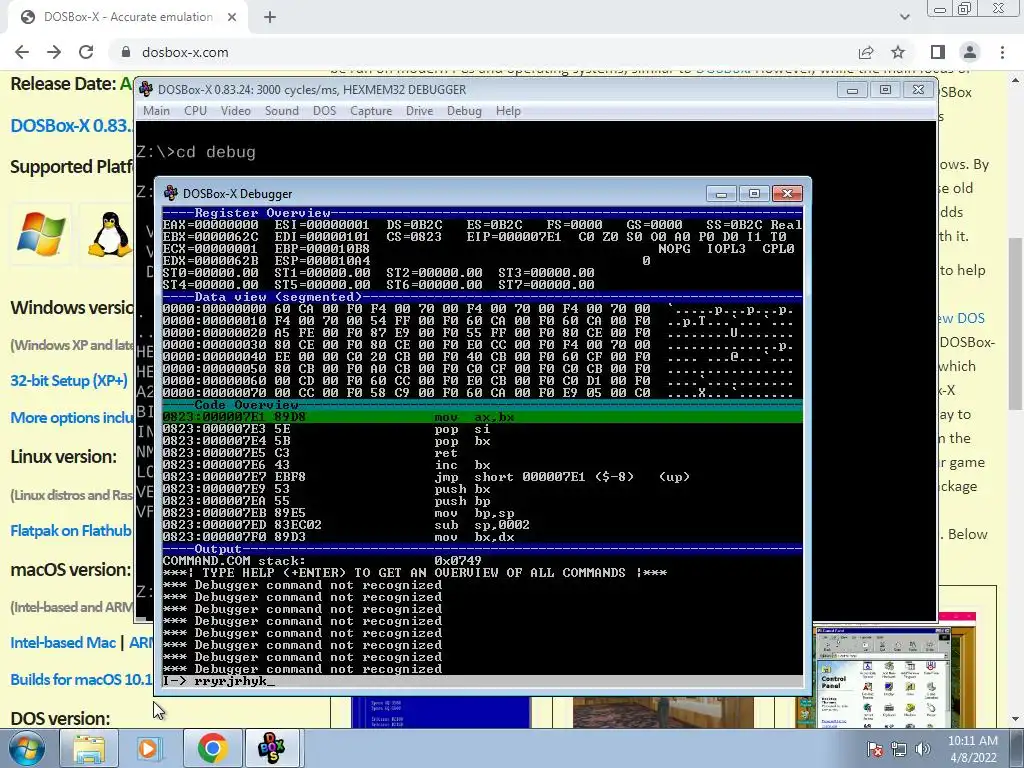Click the Windows logo platform icon
Image resolution: width=1024 pixels, height=768 pixels.
(x=40, y=234)
